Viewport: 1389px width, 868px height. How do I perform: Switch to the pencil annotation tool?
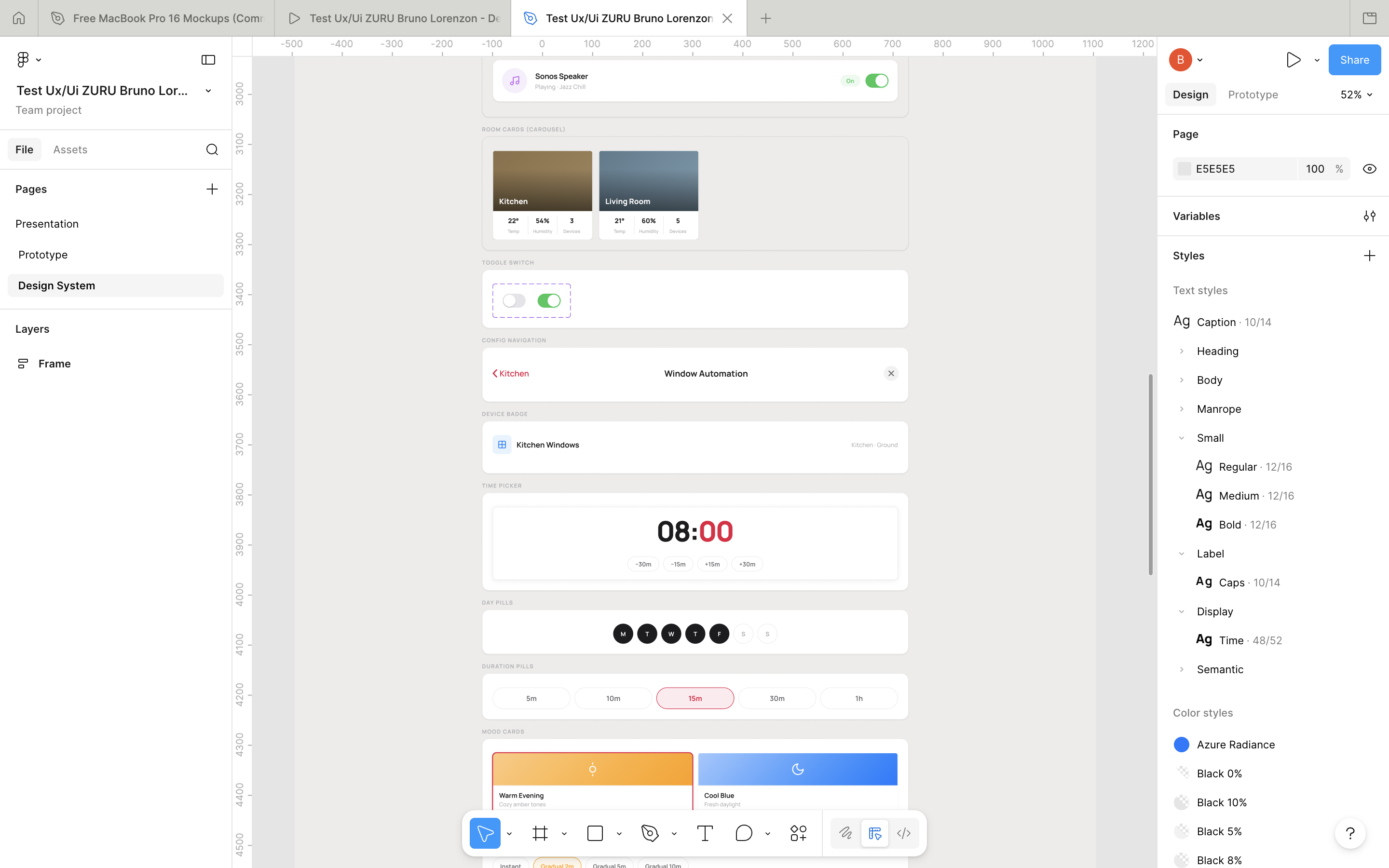845,832
